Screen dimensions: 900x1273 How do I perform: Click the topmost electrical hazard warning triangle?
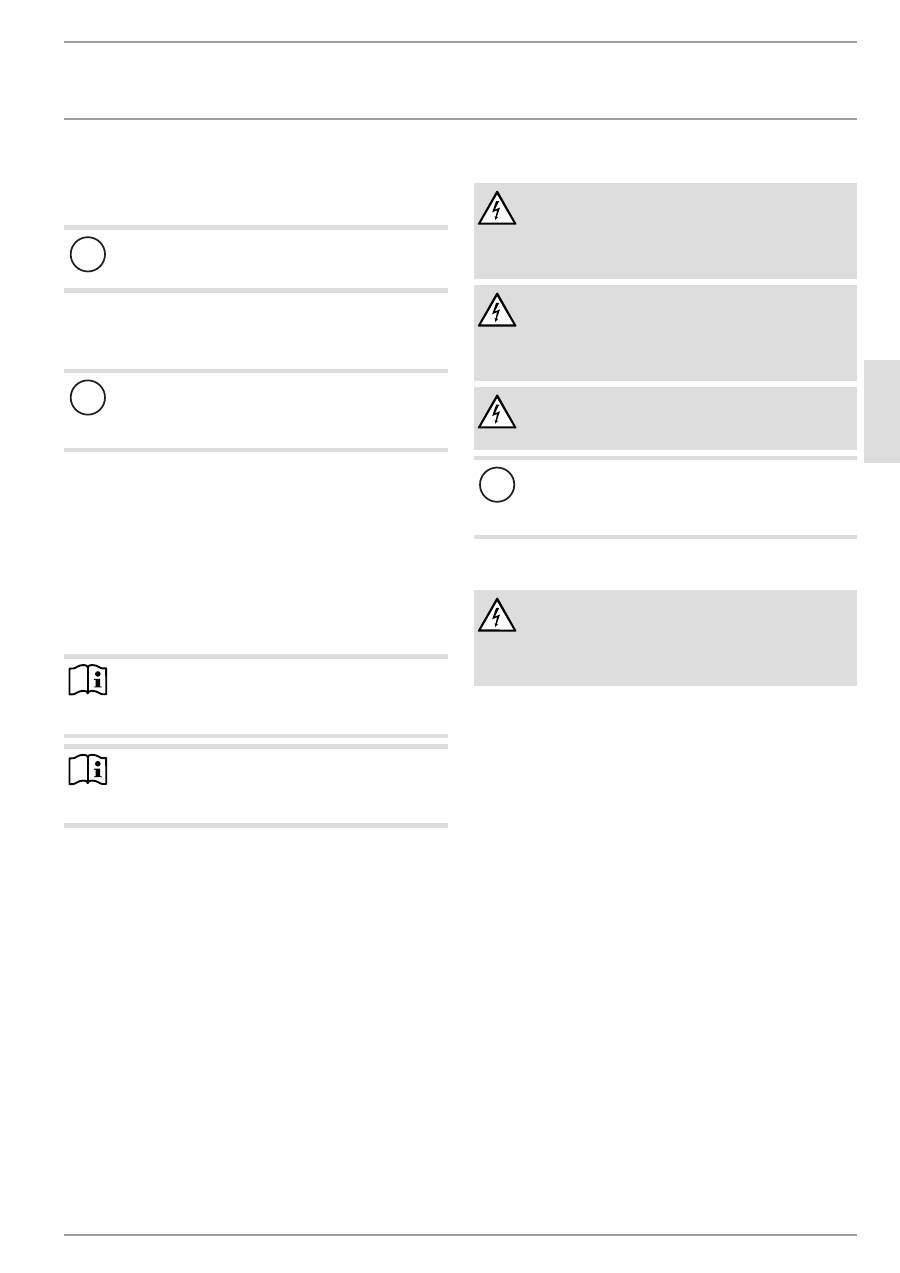(x=497, y=209)
